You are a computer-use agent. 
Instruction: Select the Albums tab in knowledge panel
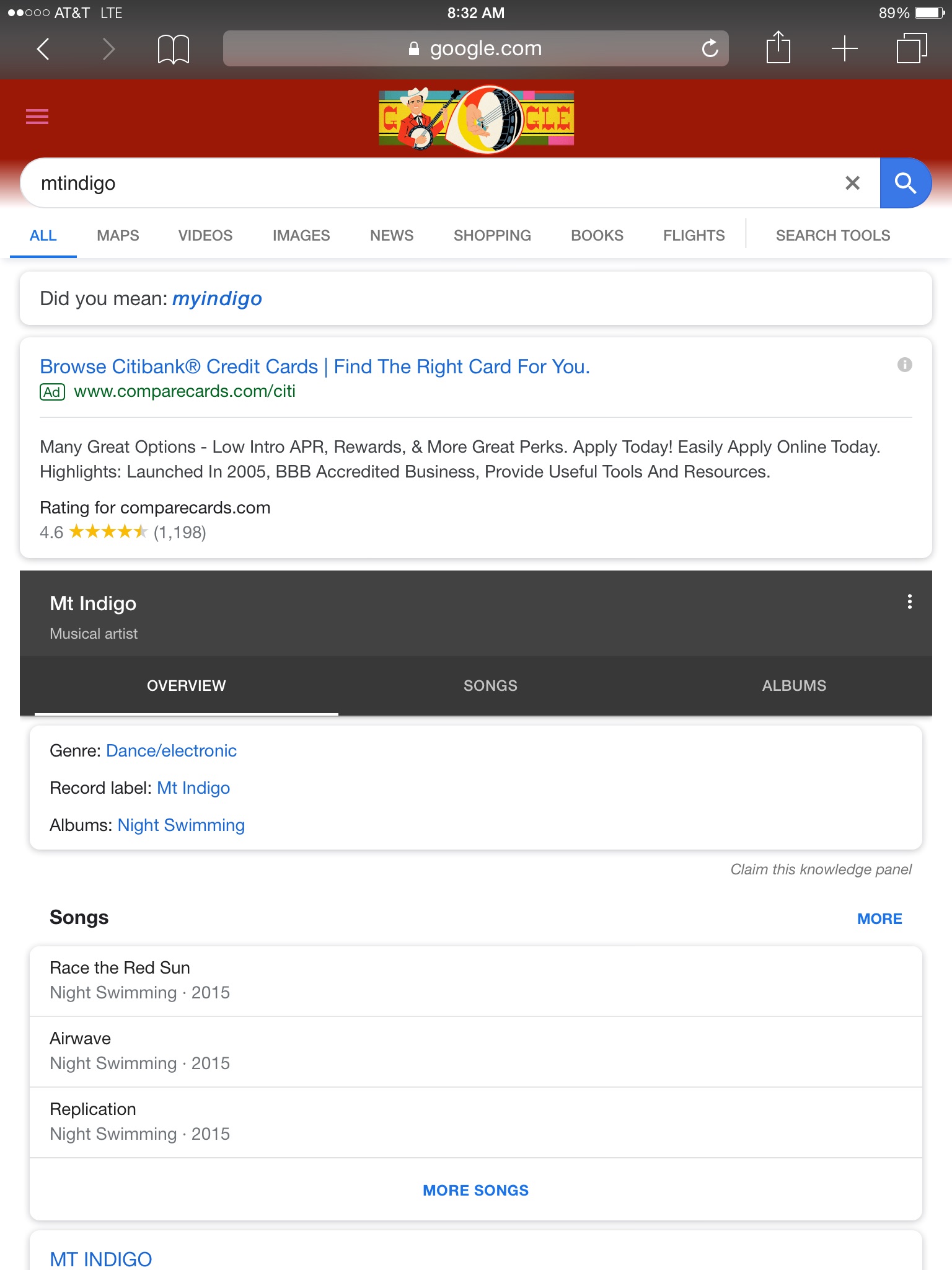(x=793, y=685)
